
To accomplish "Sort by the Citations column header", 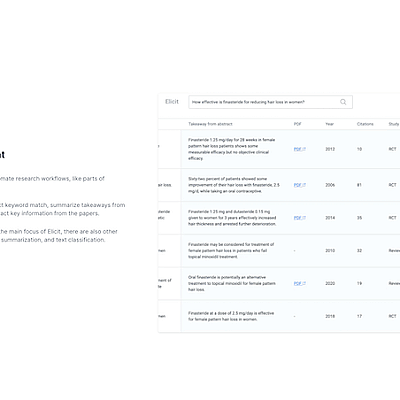I will (x=365, y=124).
